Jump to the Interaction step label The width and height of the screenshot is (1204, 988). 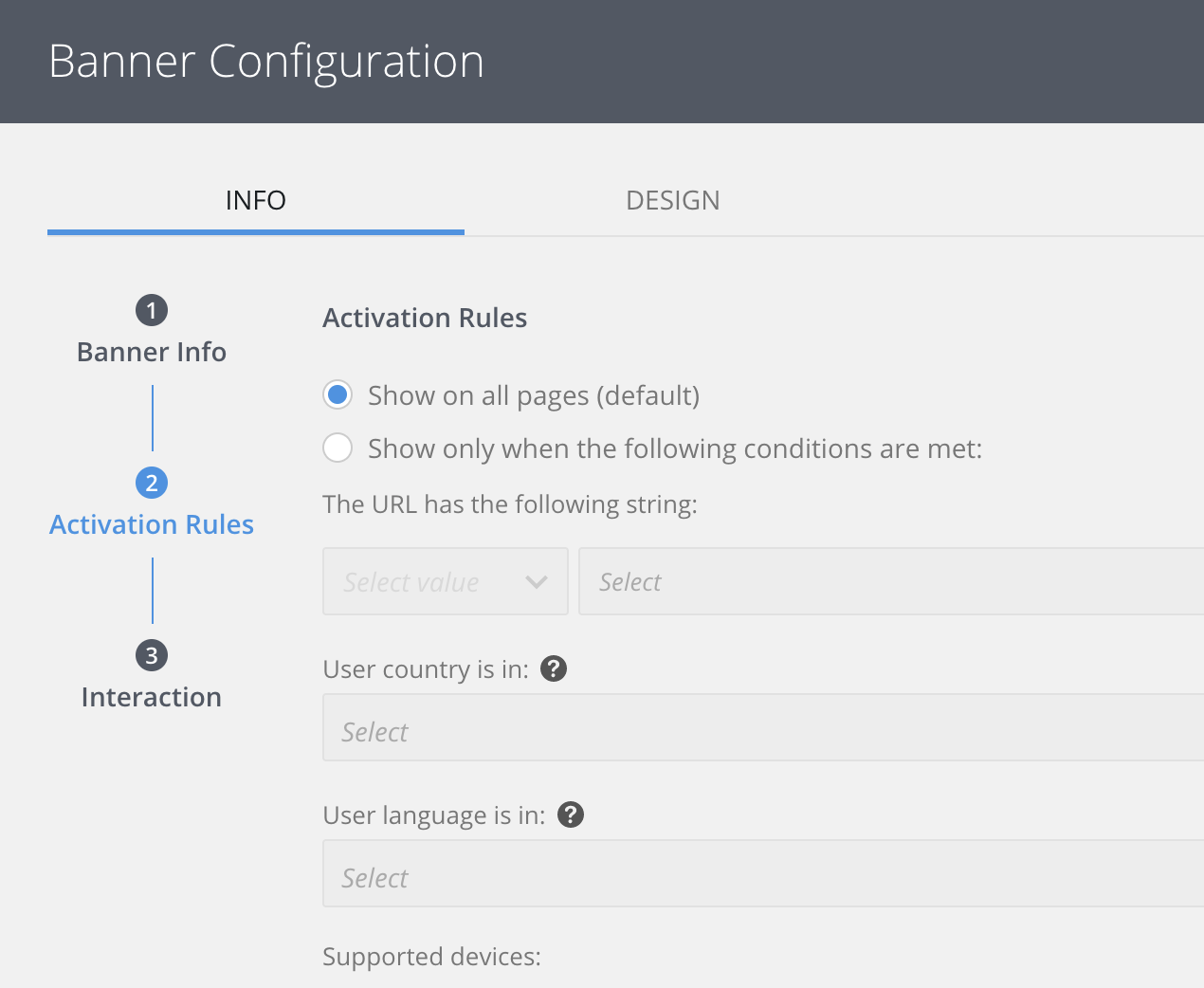152,697
